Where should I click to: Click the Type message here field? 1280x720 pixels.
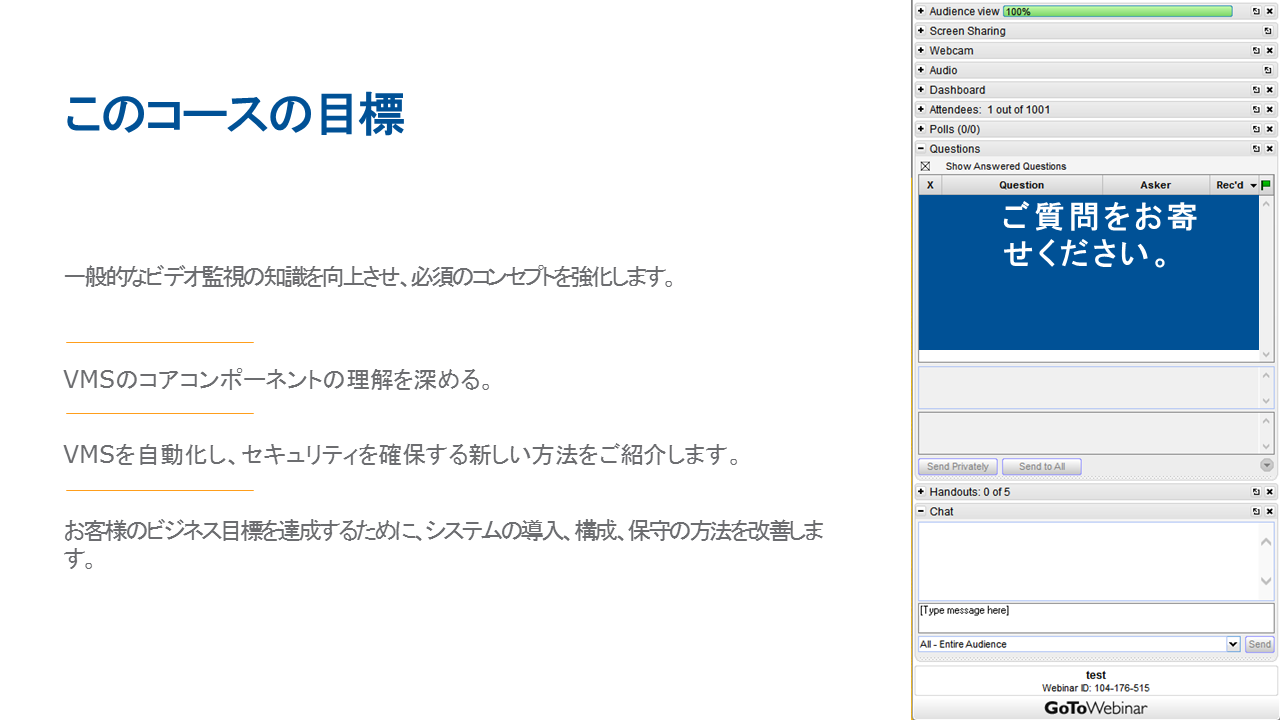click(1096, 618)
